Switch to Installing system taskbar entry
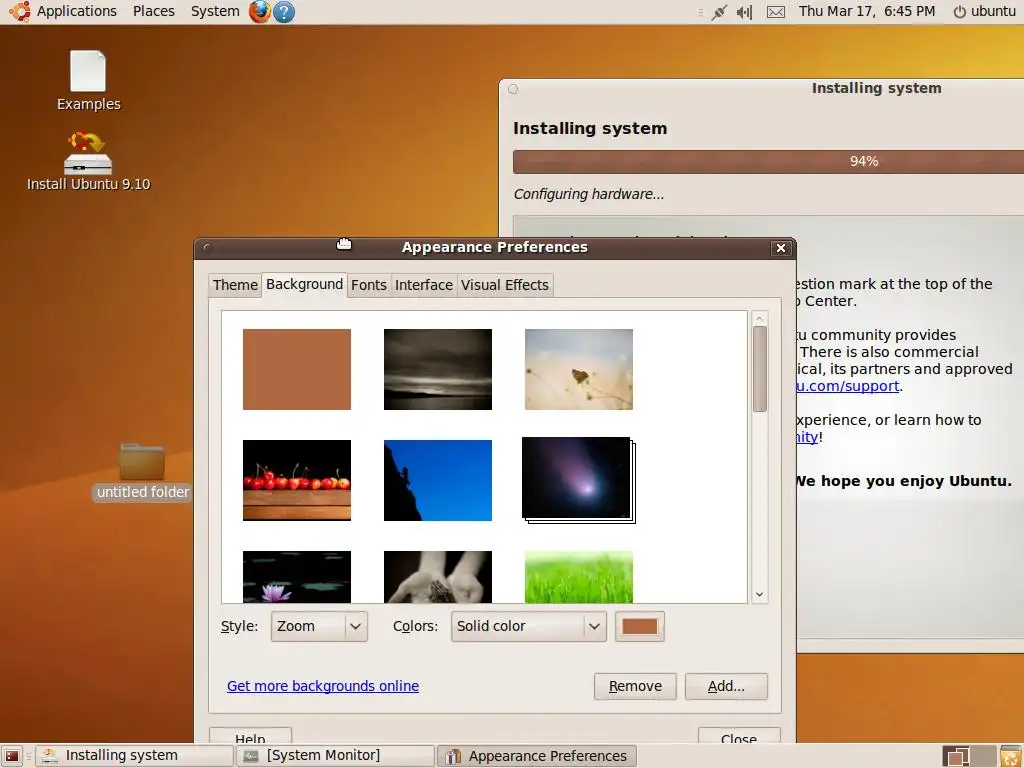Screen dimensions: 1024x768 (135, 756)
